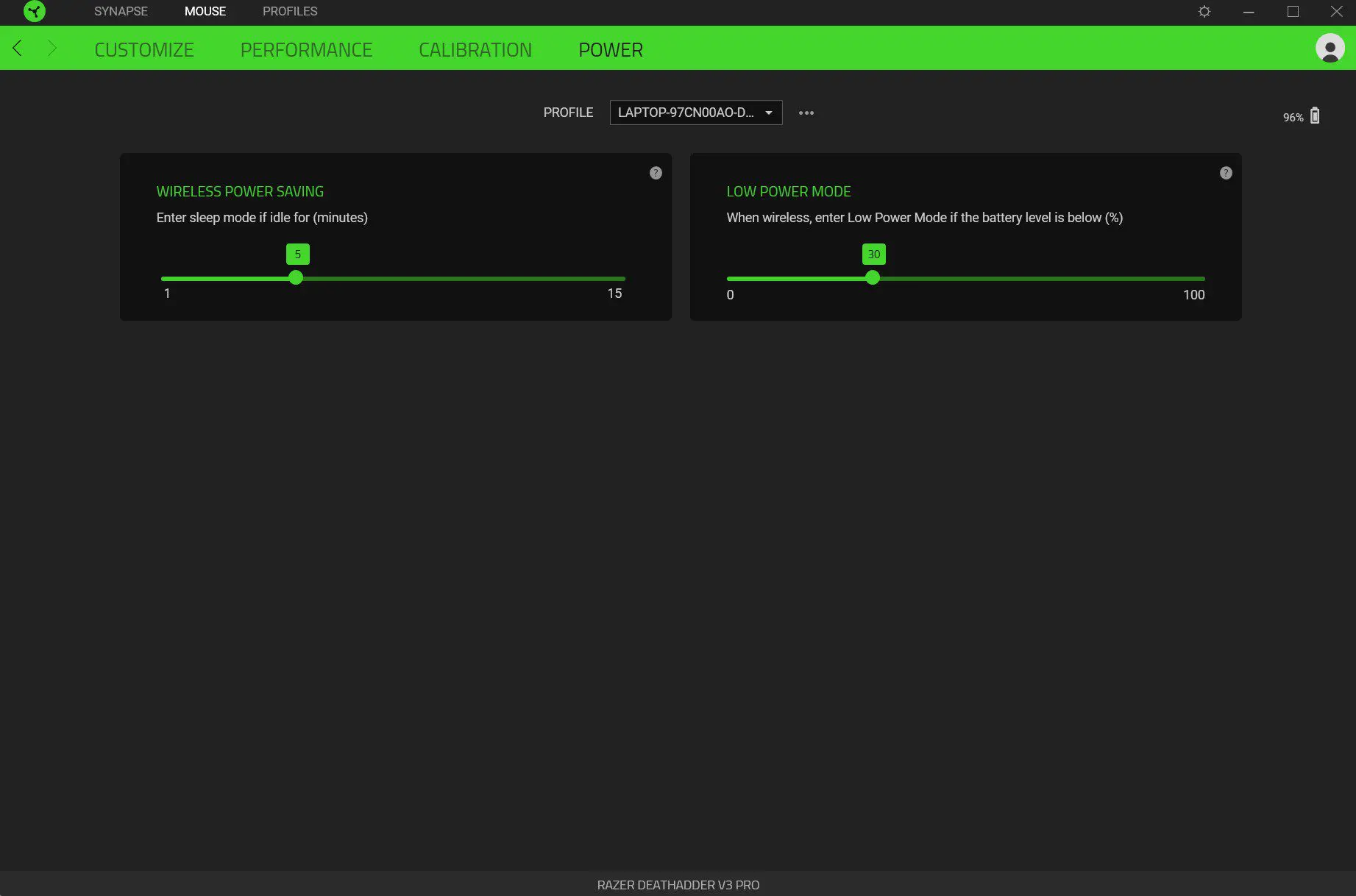The image size is (1356, 896).
Task: Select the Mouse tab
Action: (205, 11)
